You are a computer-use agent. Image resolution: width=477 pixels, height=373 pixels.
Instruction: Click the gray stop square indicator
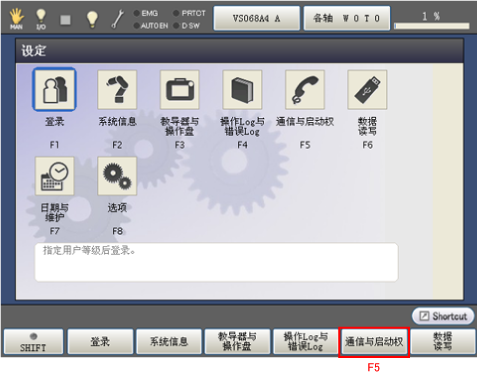(65, 20)
